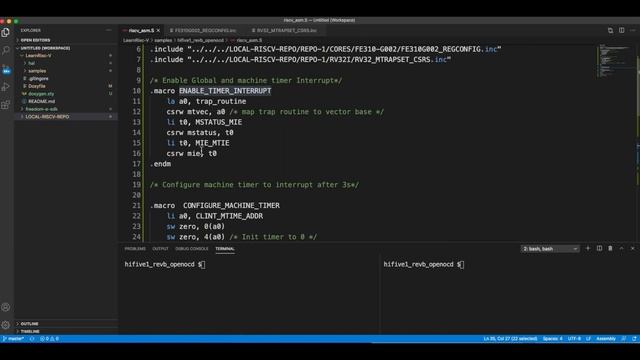This screenshot has width=640, height=360.
Task: Open notifications bell in status bar
Action: [634, 339]
